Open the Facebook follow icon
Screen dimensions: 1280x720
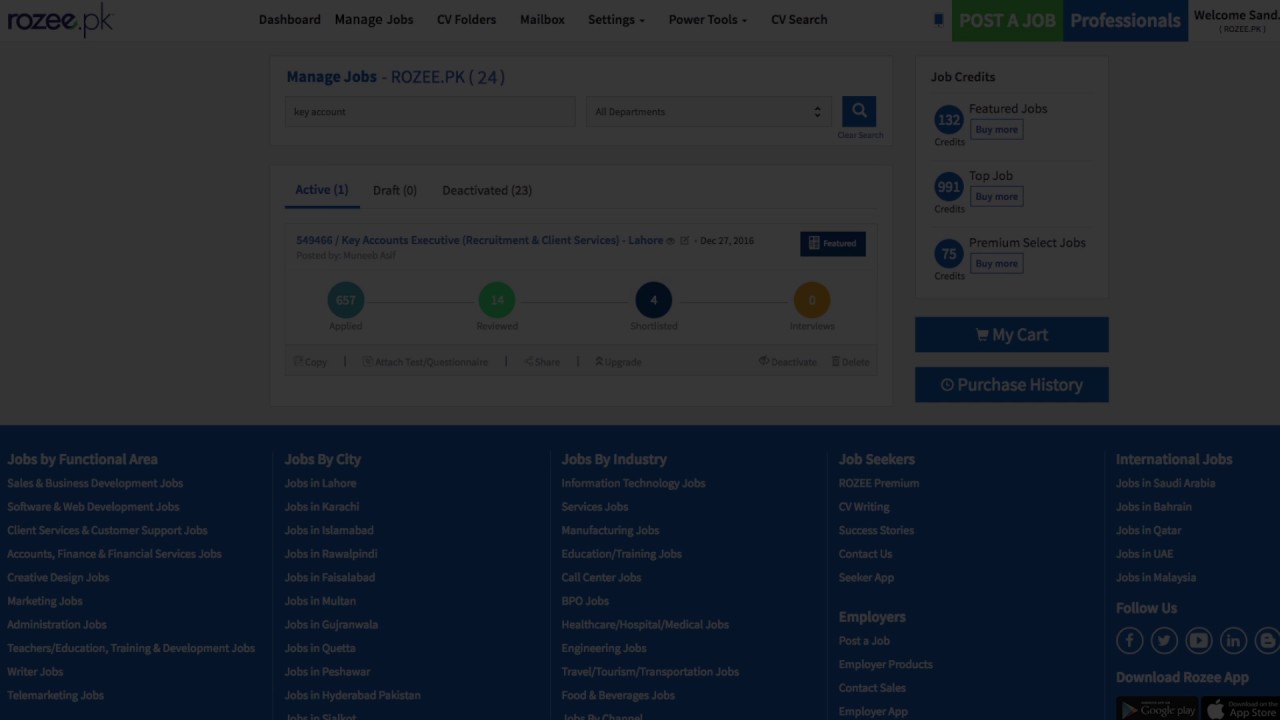(x=1130, y=640)
